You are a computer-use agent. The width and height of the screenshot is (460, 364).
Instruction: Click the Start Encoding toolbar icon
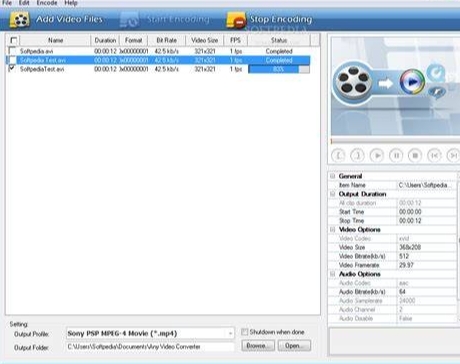pyautogui.click(x=129, y=20)
